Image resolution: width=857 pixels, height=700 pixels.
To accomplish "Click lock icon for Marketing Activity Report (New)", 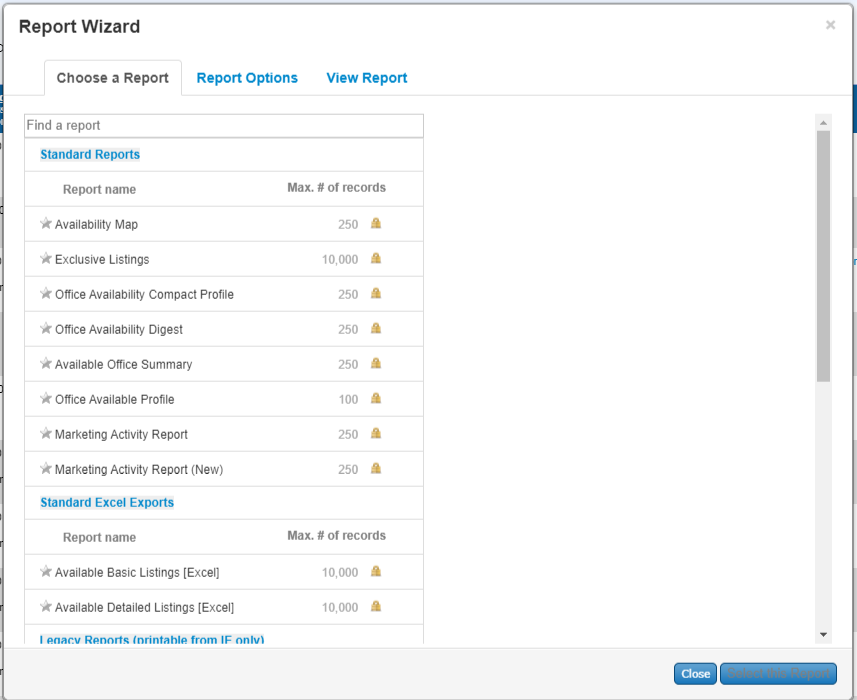I will click(376, 468).
